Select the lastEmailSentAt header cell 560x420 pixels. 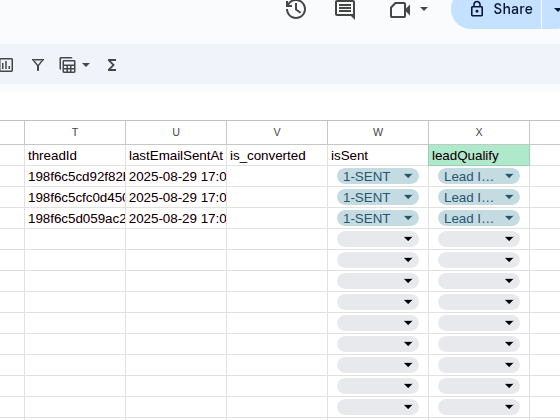click(176, 156)
